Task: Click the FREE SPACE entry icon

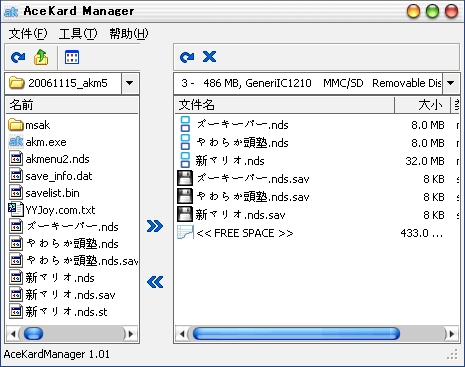Action: [x=185, y=233]
